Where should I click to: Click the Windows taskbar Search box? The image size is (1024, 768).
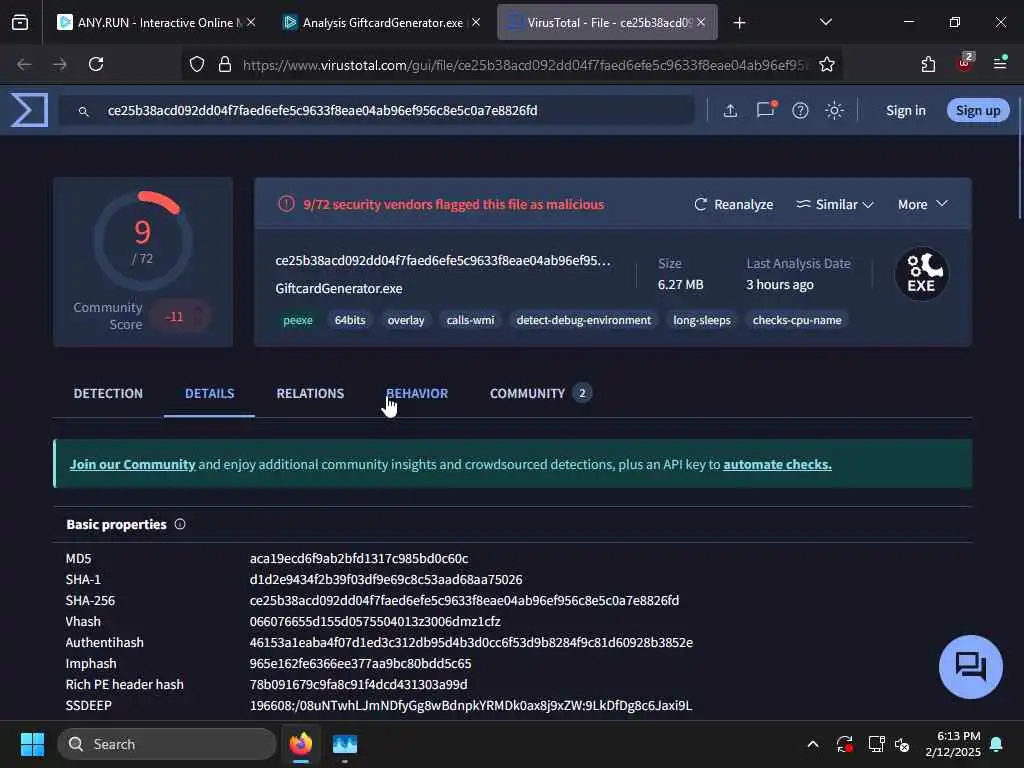(x=167, y=744)
